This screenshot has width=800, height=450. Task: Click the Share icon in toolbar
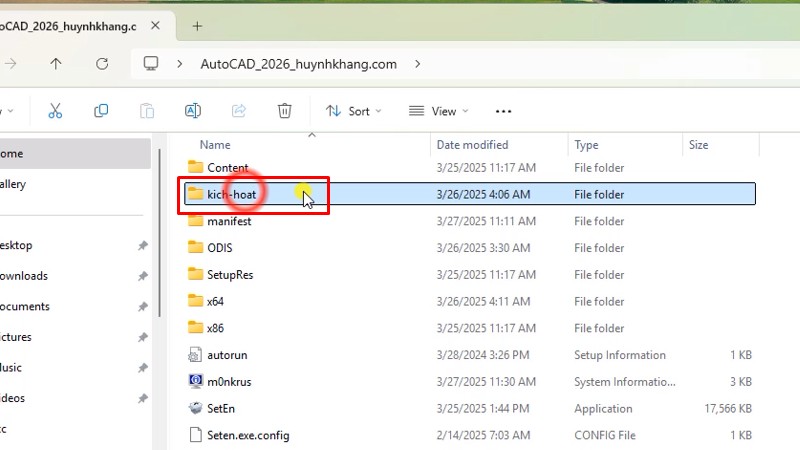(x=239, y=111)
